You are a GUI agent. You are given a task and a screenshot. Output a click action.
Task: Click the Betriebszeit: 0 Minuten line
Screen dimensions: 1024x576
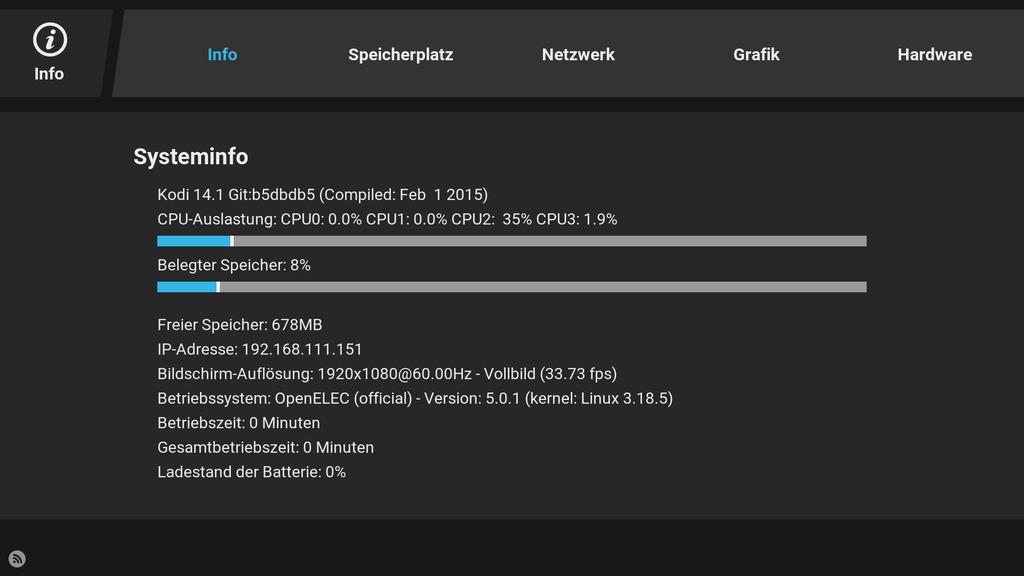click(238, 423)
